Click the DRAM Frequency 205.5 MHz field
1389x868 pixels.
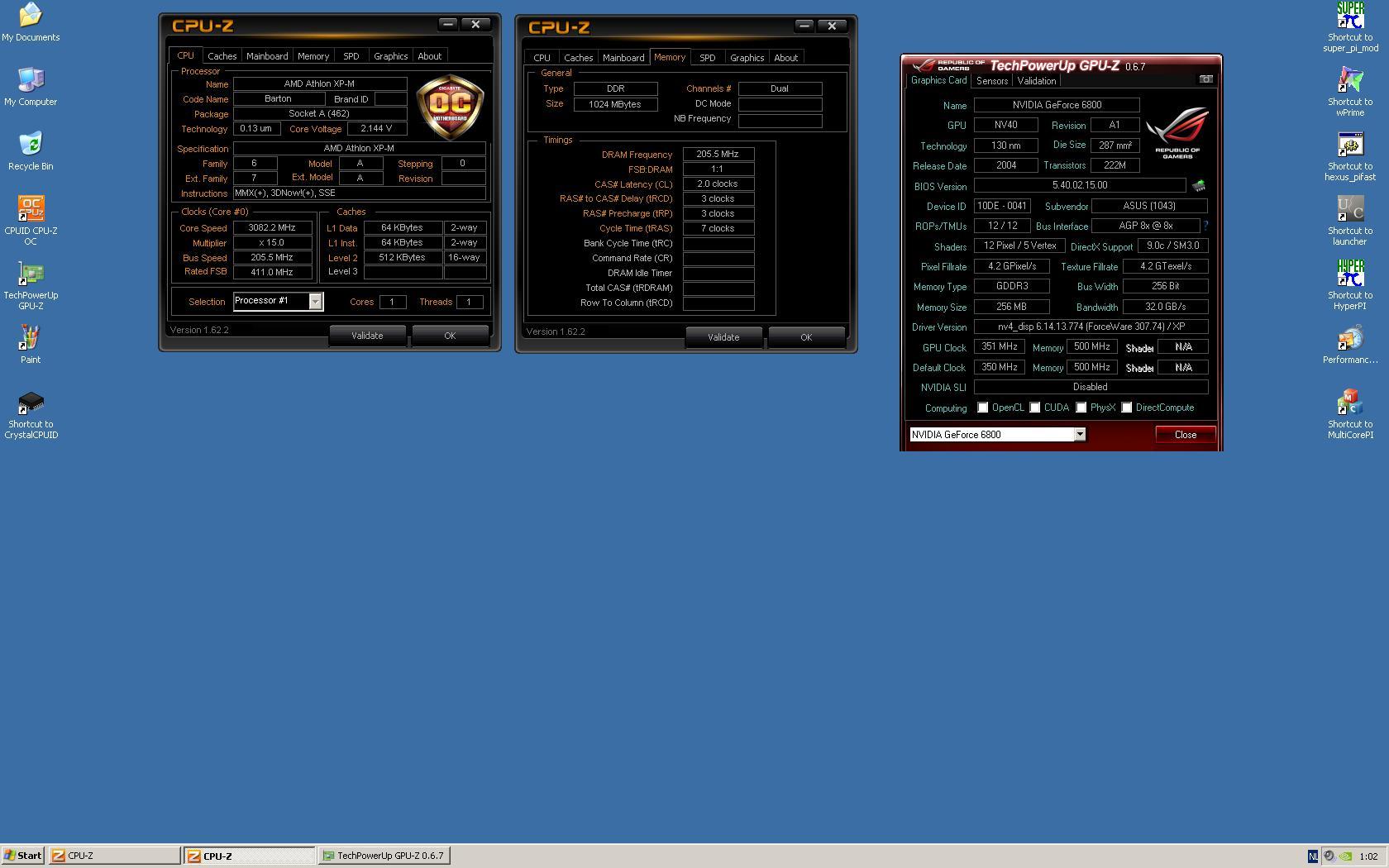click(718, 155)
